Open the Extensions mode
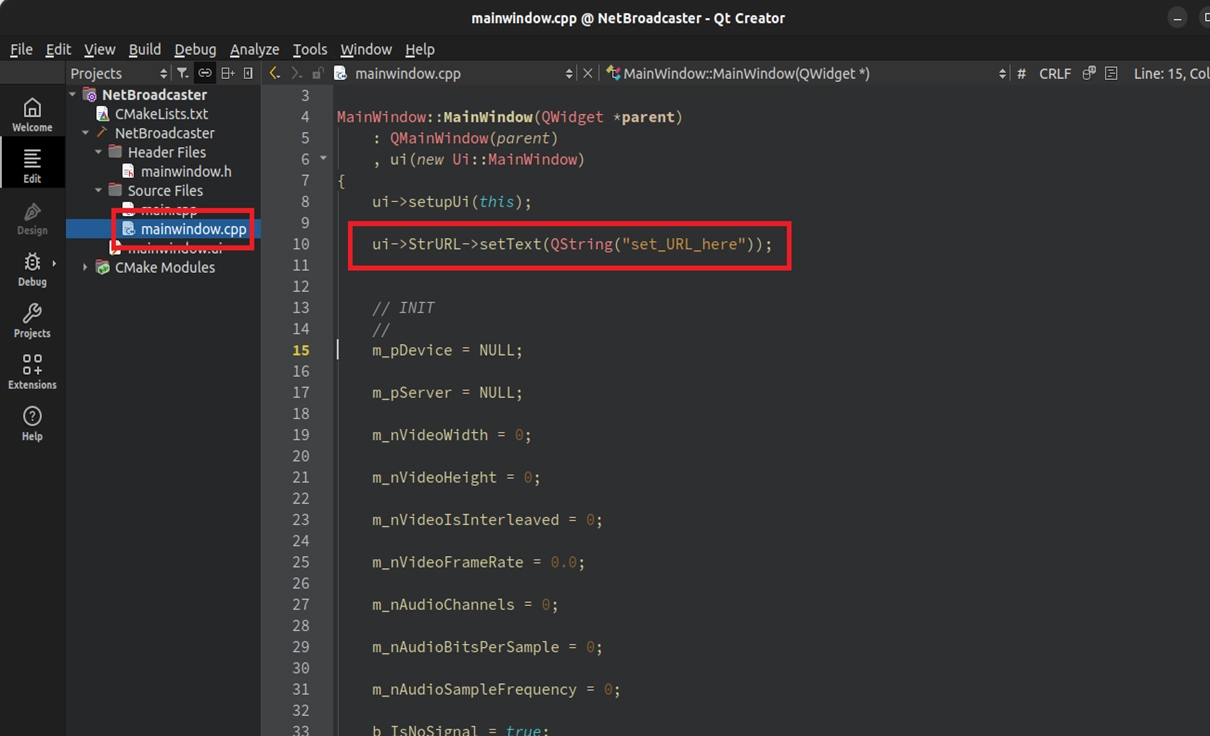The image size is (1210, 736). (x=32, y=371)
